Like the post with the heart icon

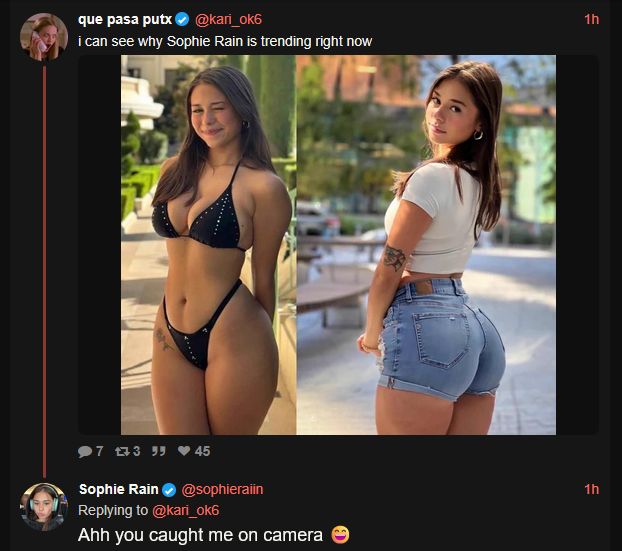[184, 451]
